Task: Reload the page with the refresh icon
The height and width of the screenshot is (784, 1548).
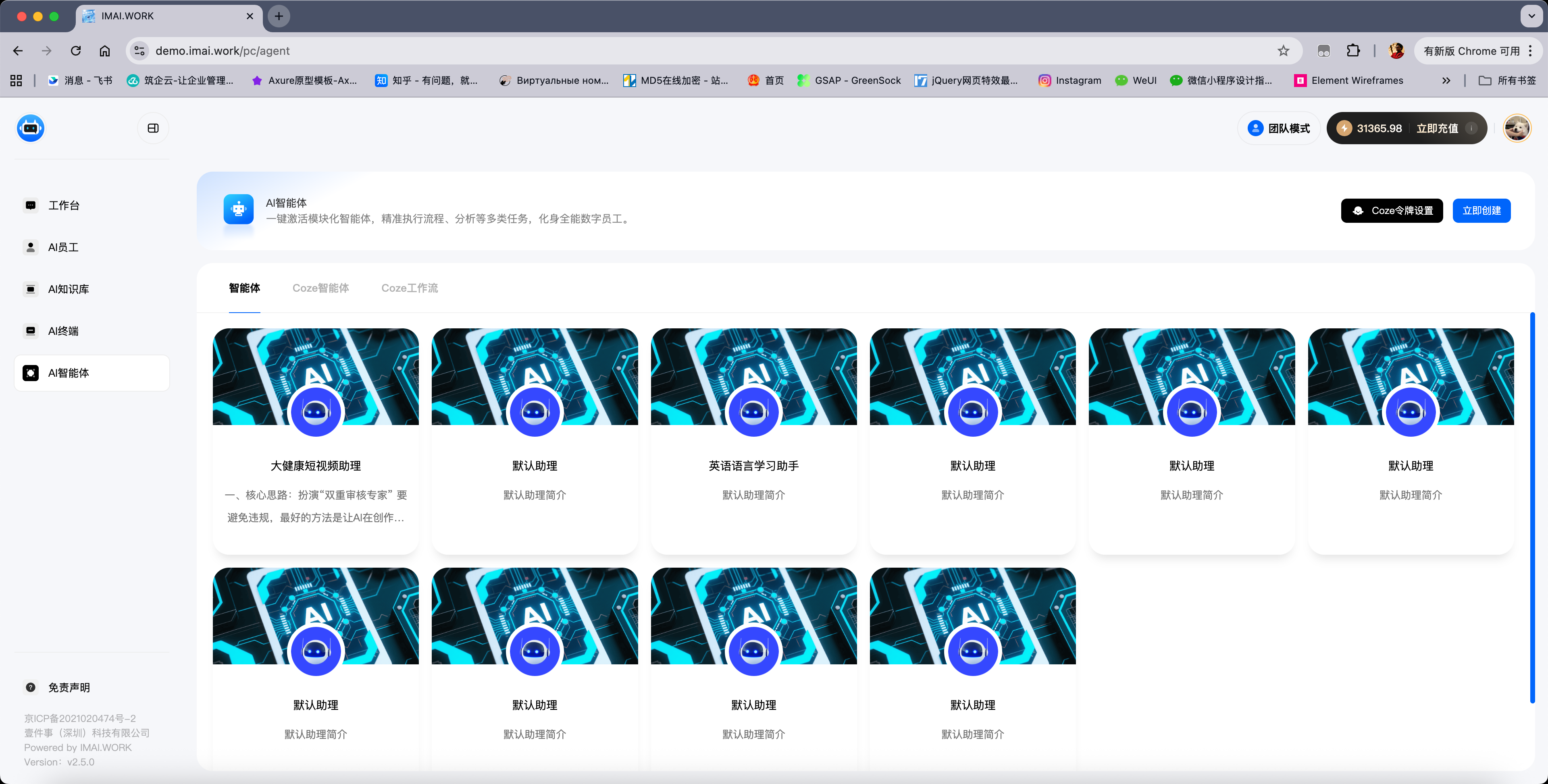Action: pos(76,51)
